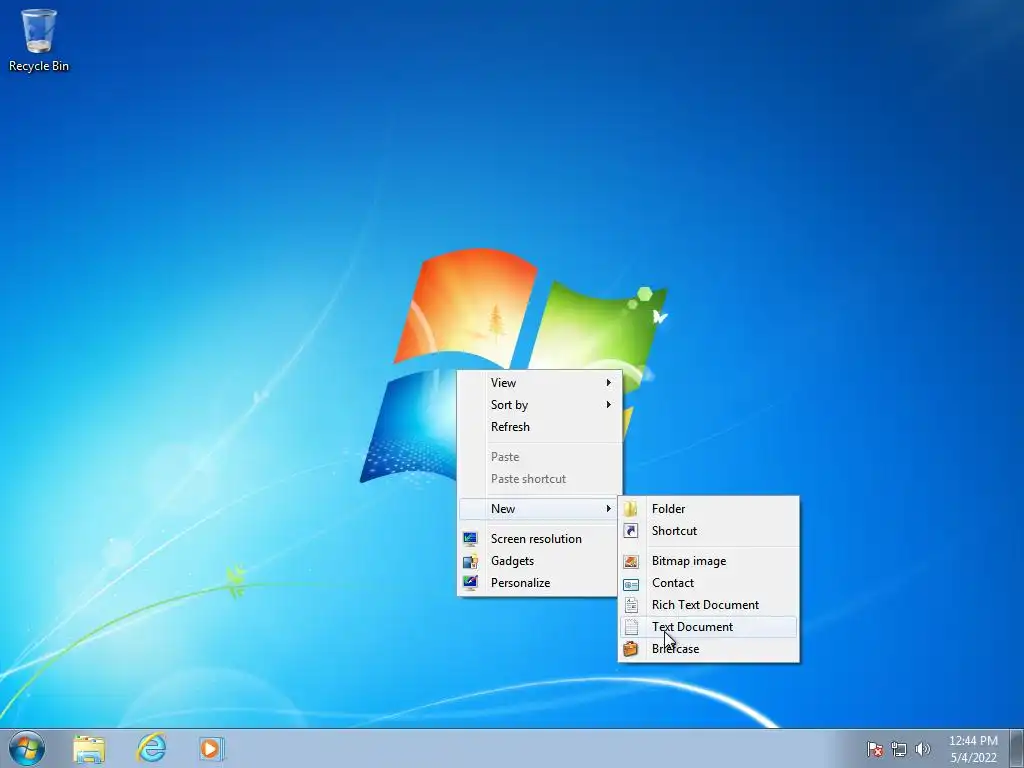This screenshot has height=768, width=1024.
Task: Choose Personalize from the context menu
Action: point(539,583)
